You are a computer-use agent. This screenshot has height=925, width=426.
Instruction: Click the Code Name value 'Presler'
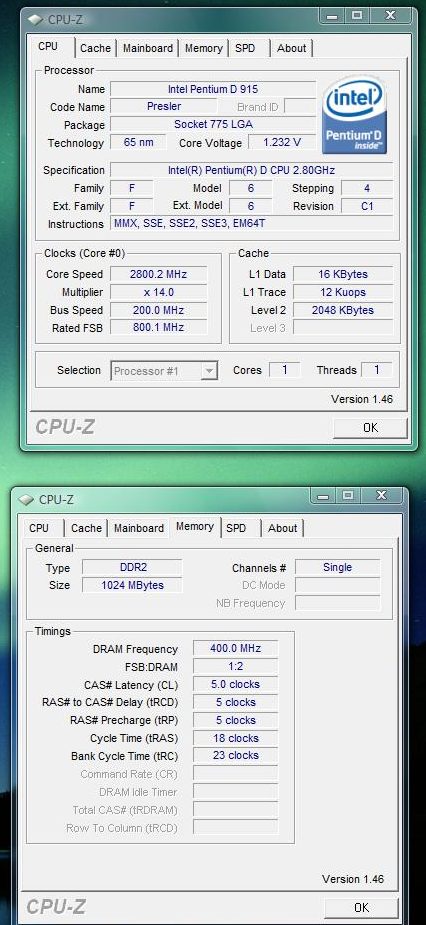164,107
